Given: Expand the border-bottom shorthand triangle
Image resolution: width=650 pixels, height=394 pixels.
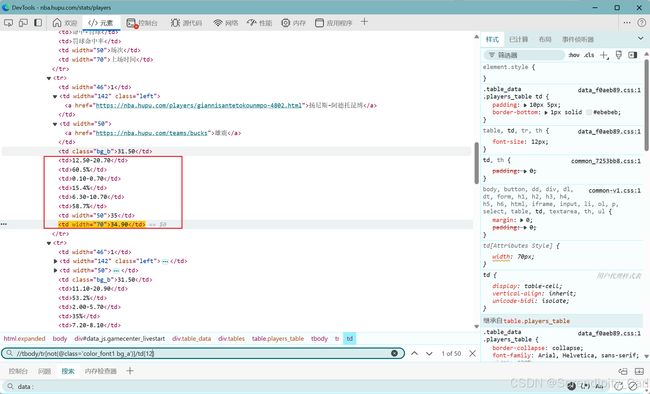Looking at the screenshot, I should (x=546, y=113).
